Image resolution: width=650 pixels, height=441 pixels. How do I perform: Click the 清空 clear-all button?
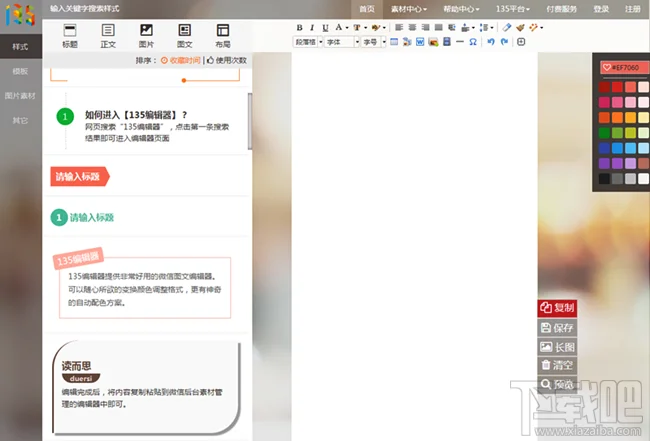click(557, 365)
